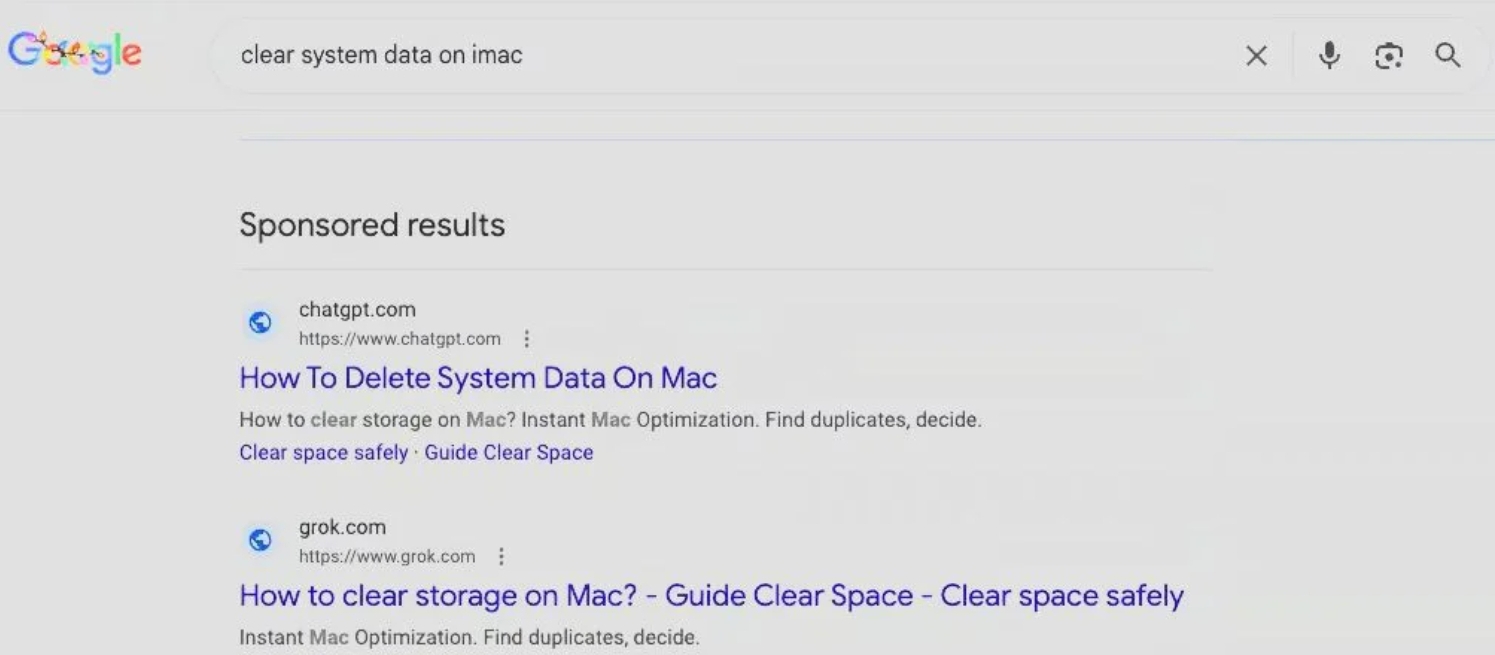Follow the 'Clear space safely' sitelink
This screenshot has height=655, width=1495.
pyautogui.click(x=323, y=453)
